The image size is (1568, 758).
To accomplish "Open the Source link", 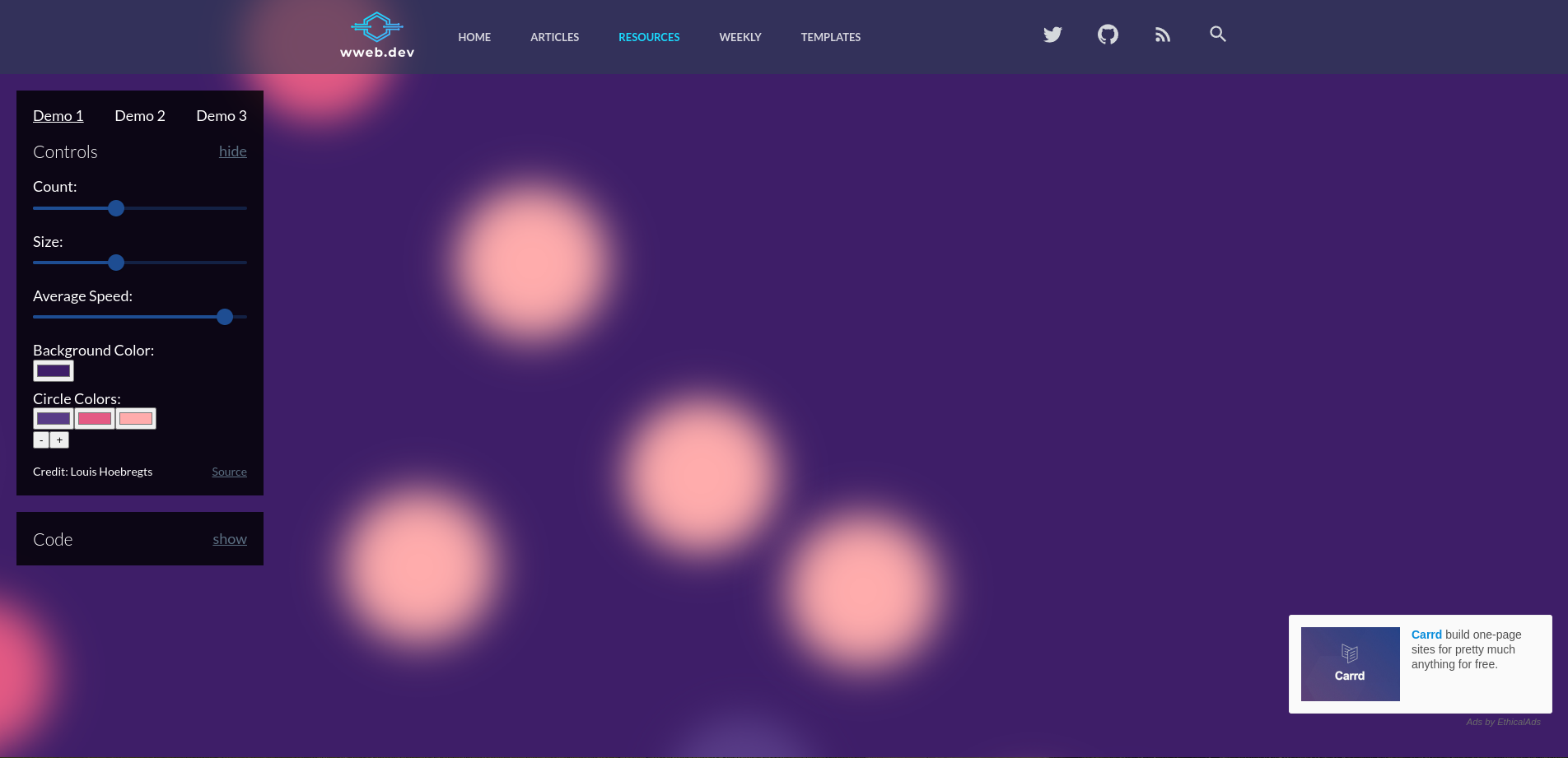I will click(x=229, y=472).
